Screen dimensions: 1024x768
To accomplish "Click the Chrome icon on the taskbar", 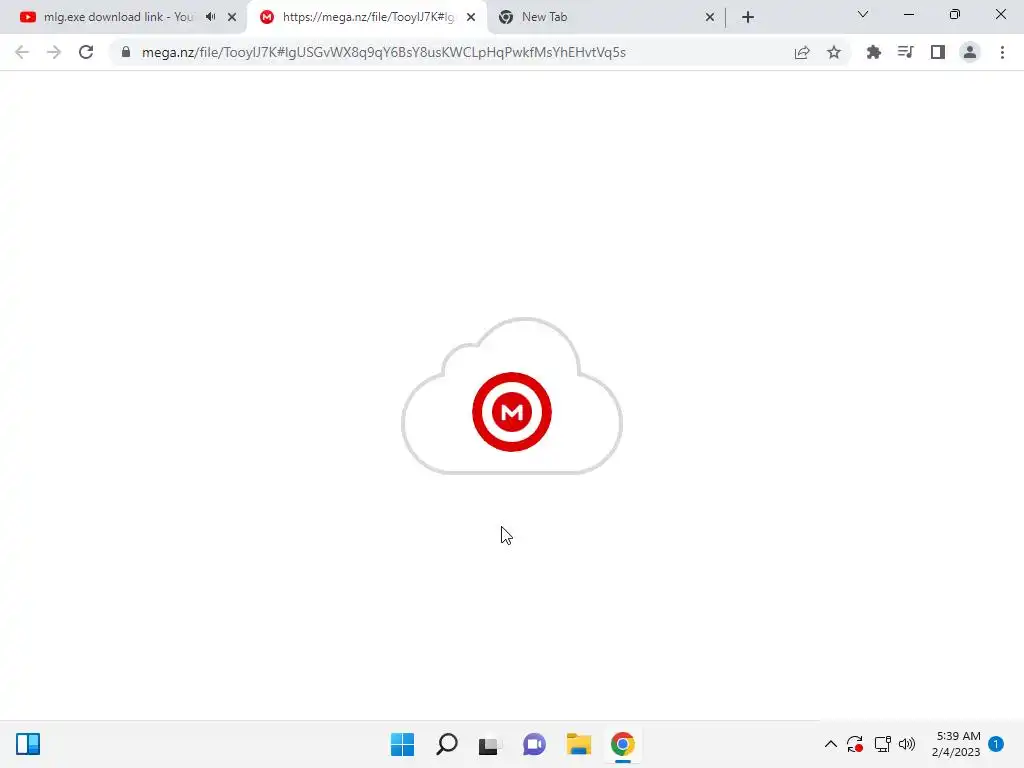I will pos(622,744).
